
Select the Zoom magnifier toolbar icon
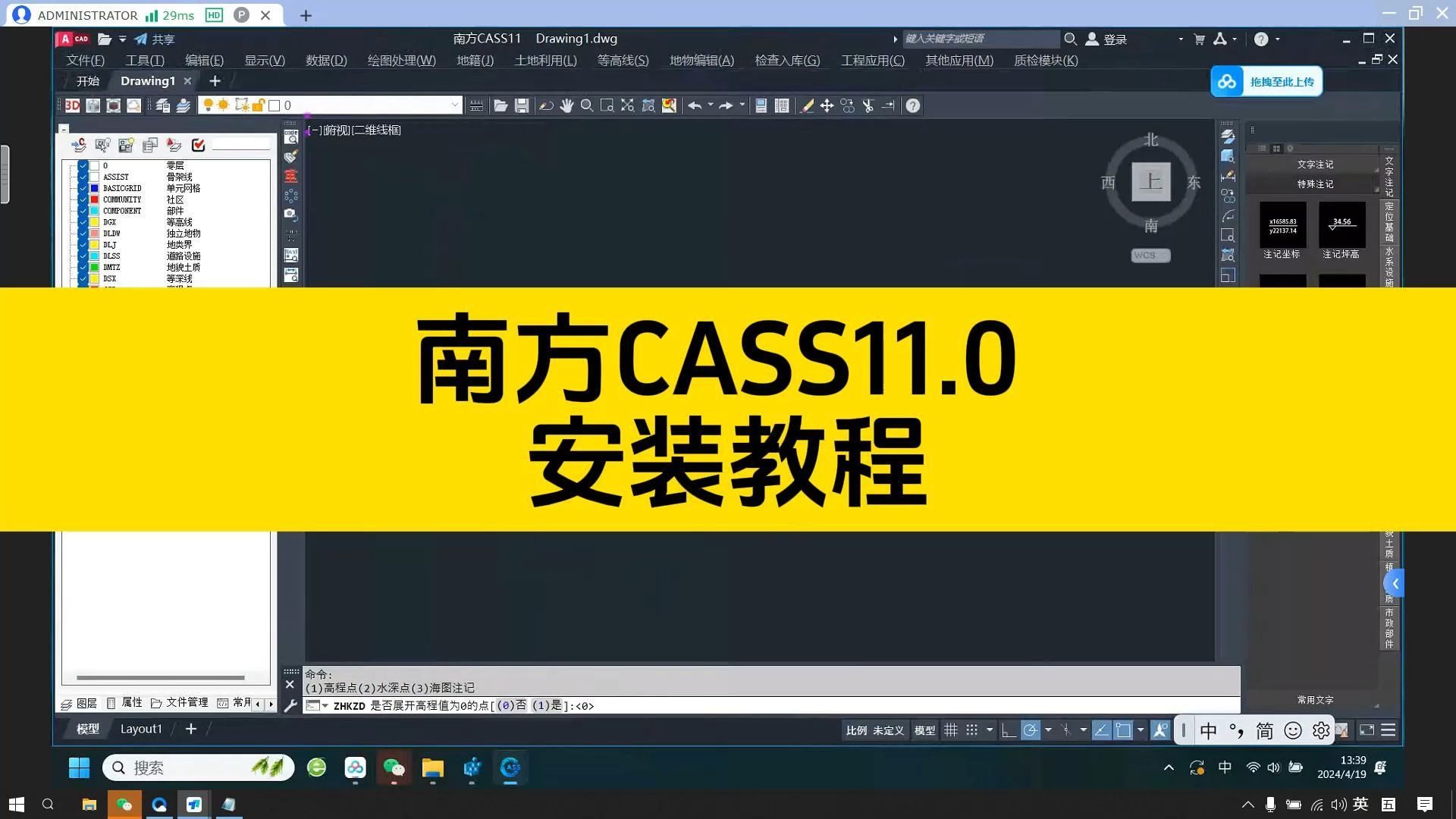pos(586,105)
